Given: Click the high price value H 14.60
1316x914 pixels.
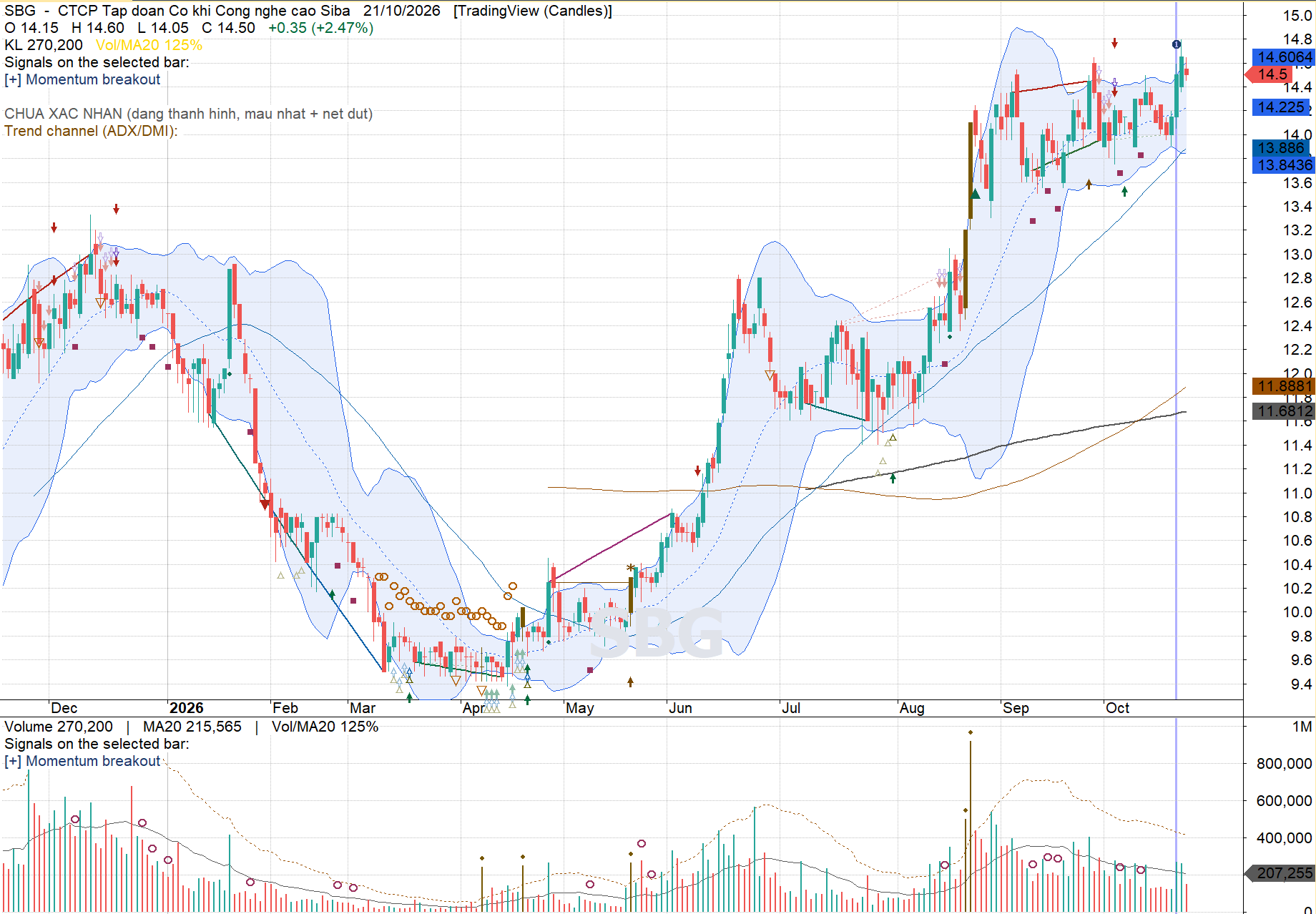Looking at the screenshot, I should tap(98, 28).
